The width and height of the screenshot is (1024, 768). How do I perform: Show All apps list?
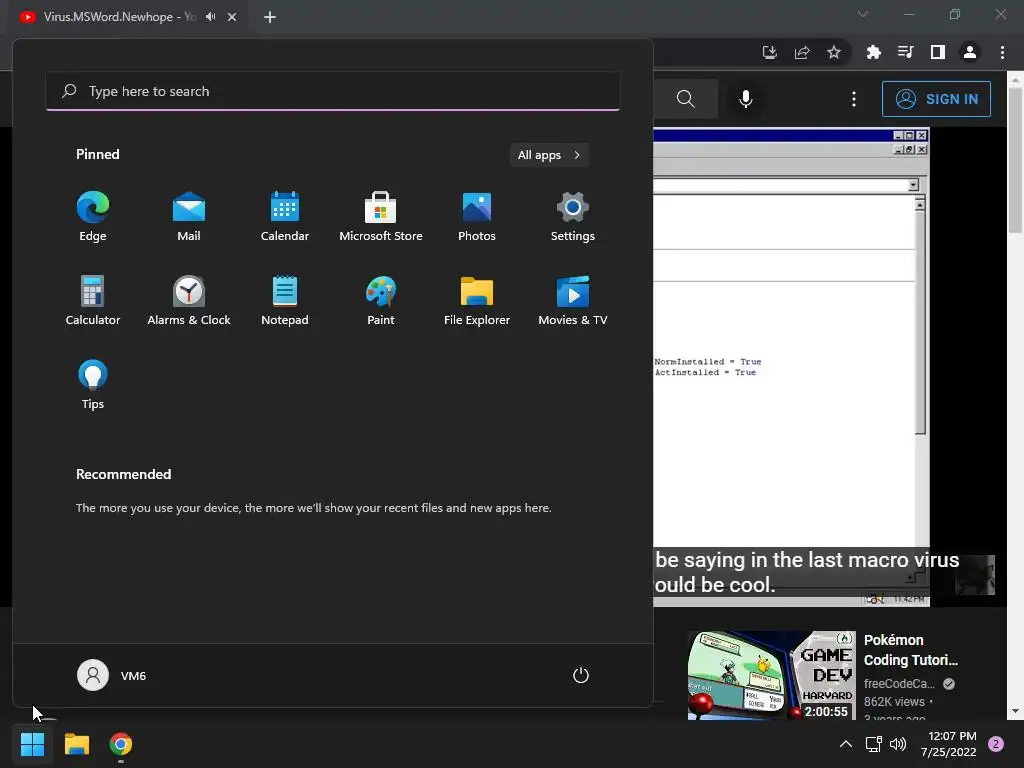point(549,155)
